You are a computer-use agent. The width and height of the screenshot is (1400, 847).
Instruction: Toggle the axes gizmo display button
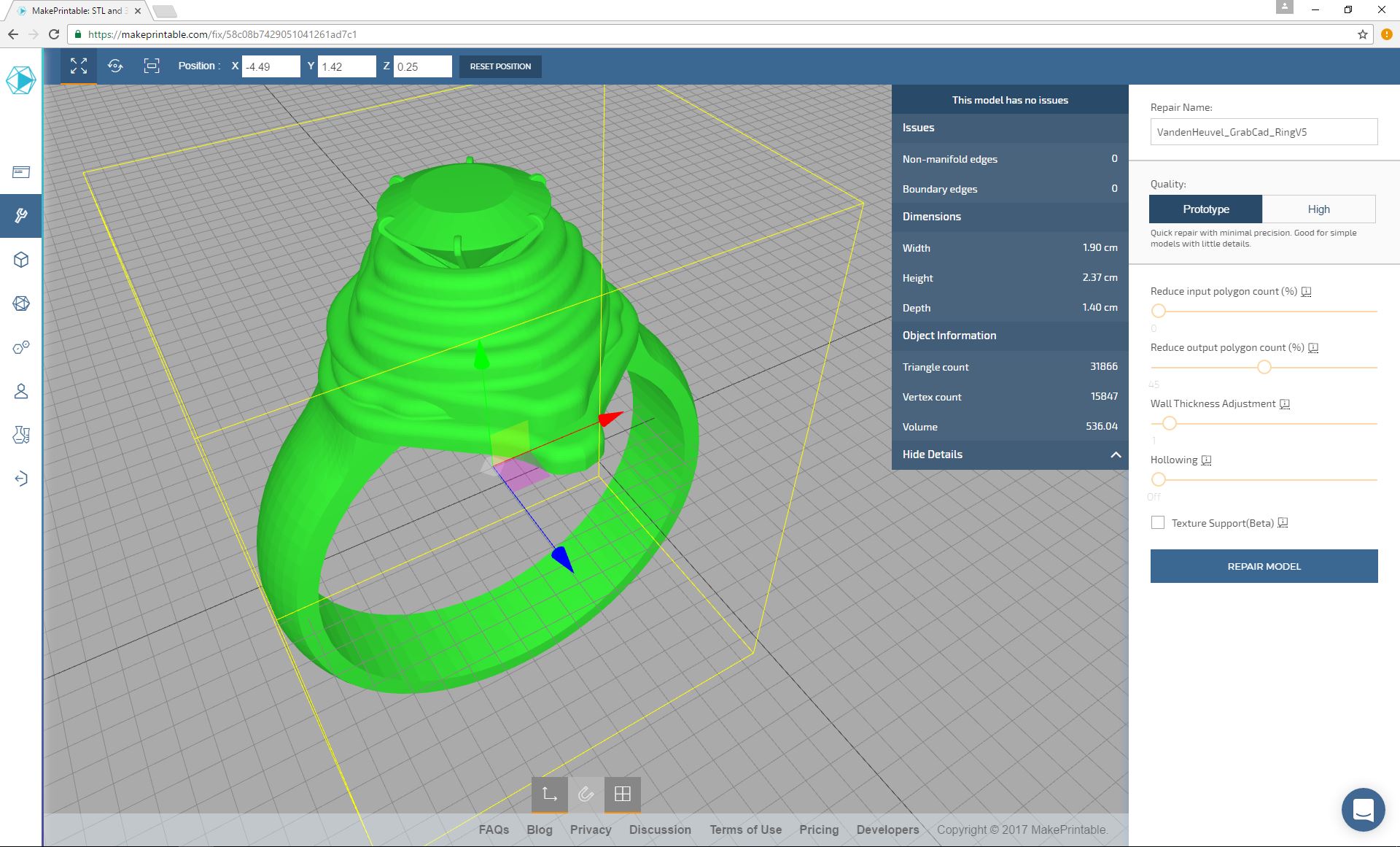tap(549, 794)
